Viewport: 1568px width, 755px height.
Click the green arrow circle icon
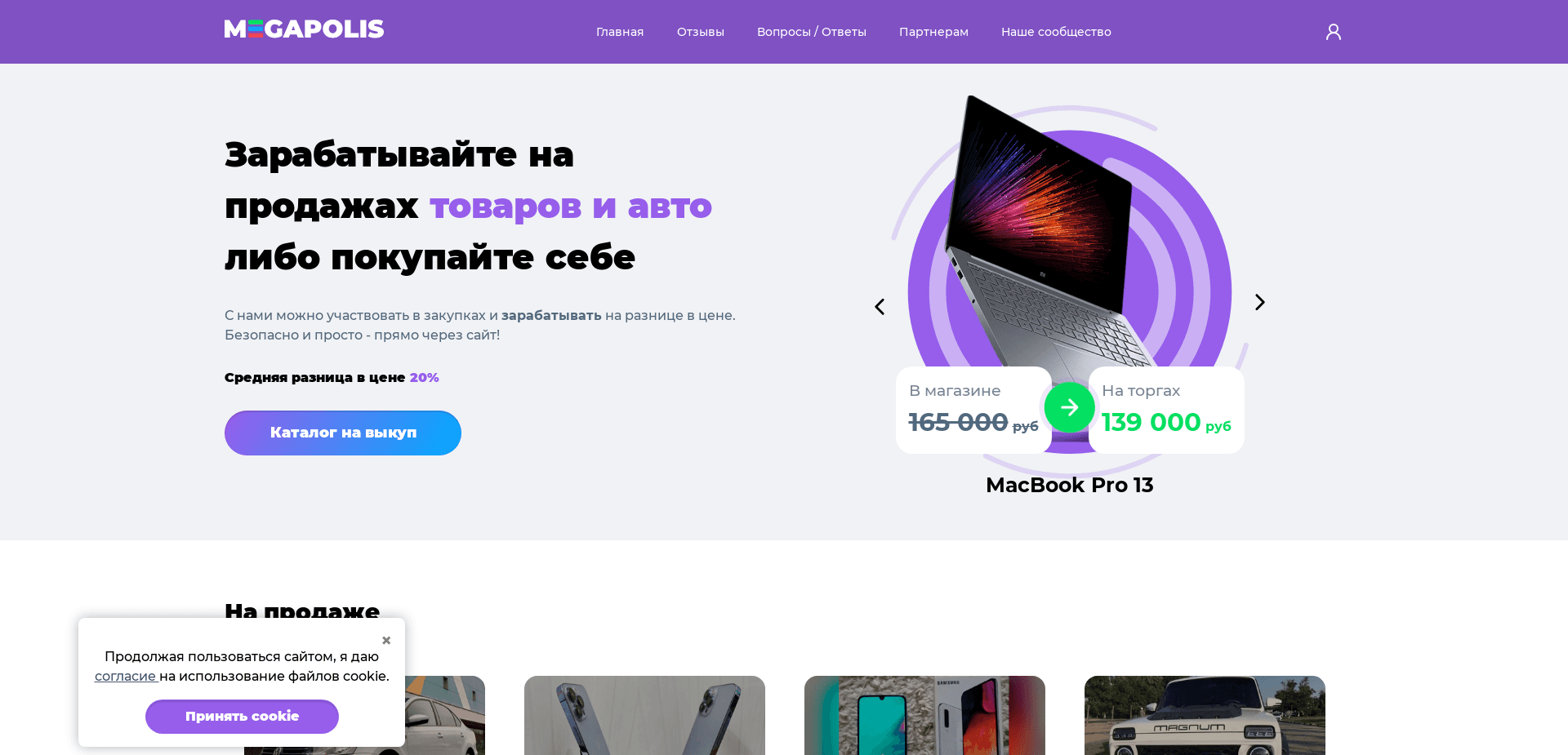(x=1069, y=407)
